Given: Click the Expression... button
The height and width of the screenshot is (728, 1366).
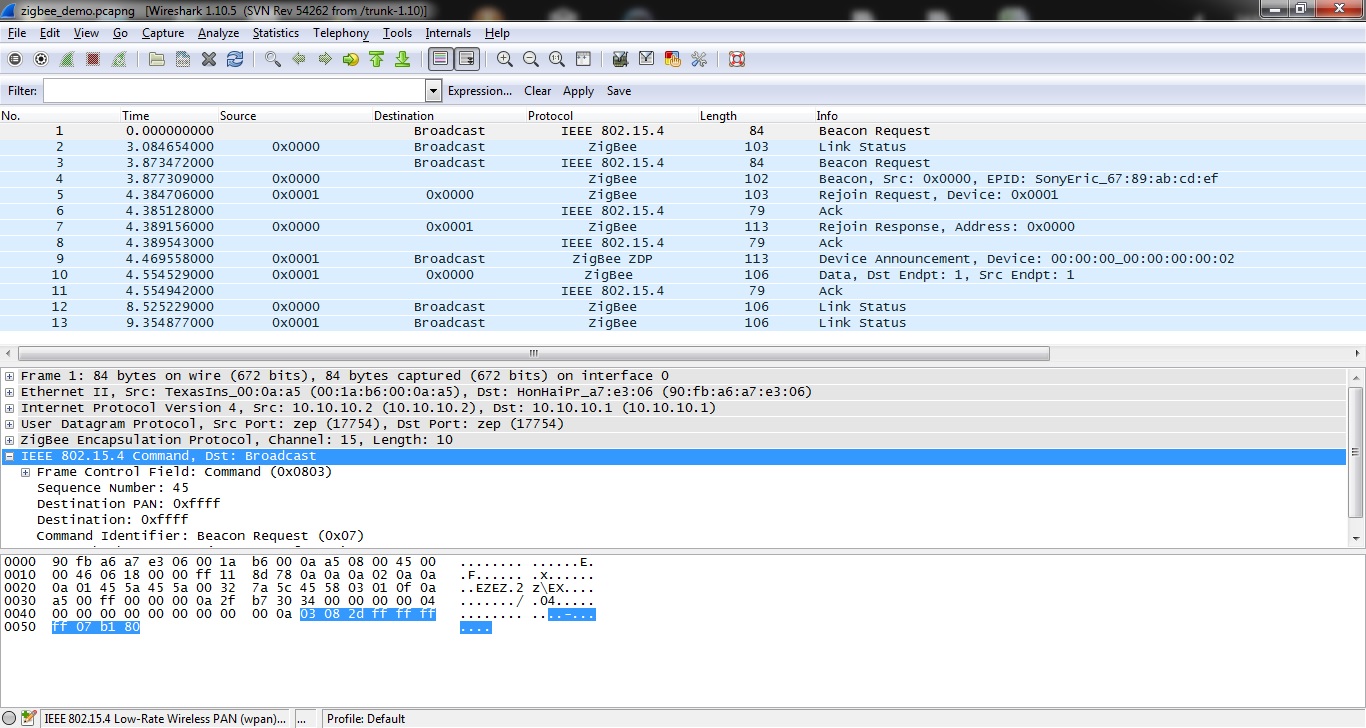Looking at the screenshot, I should (x=479, y=91).
